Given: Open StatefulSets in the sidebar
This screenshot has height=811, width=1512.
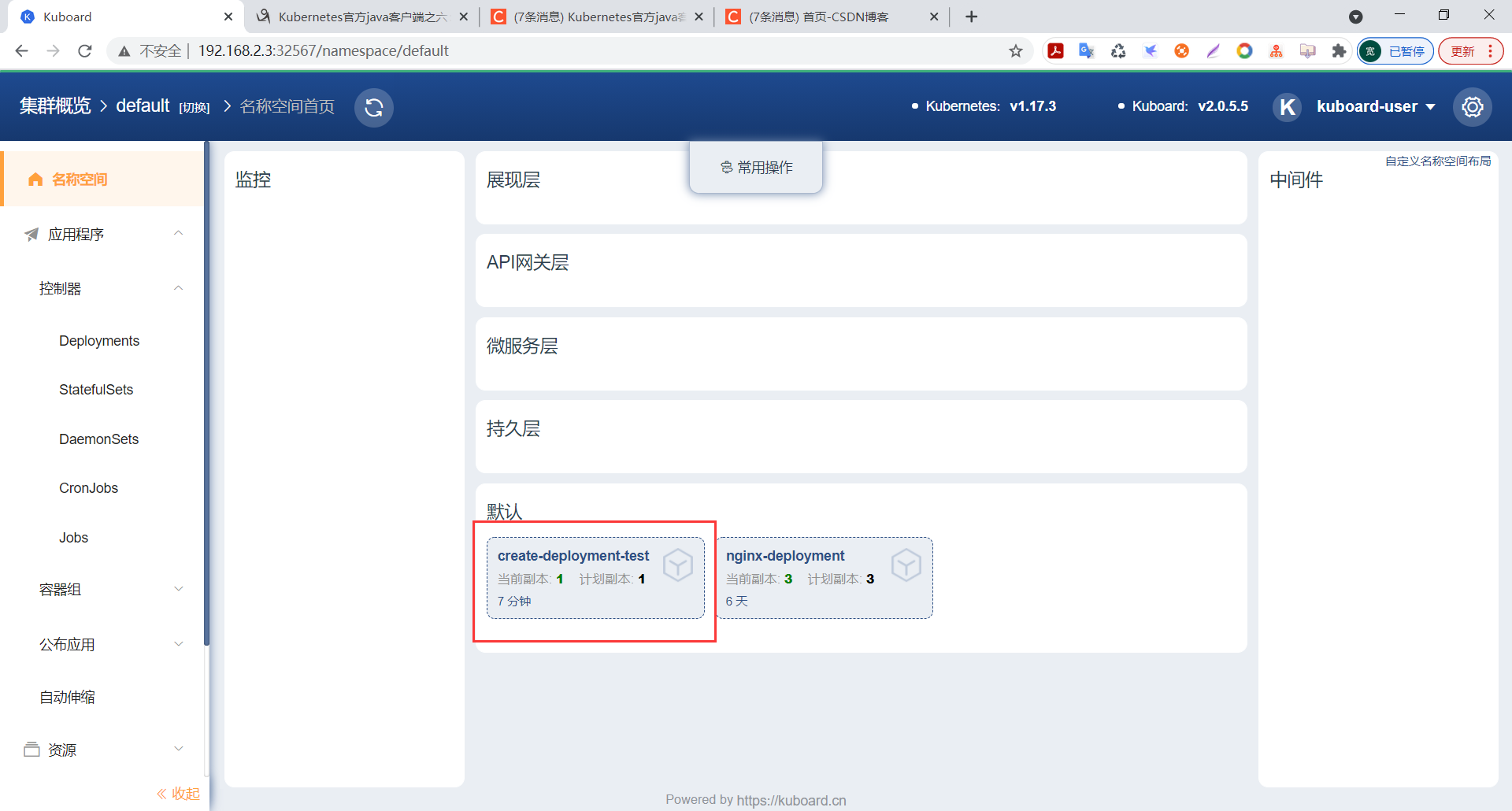Looking at the screenshot, I should click(96, 390).
